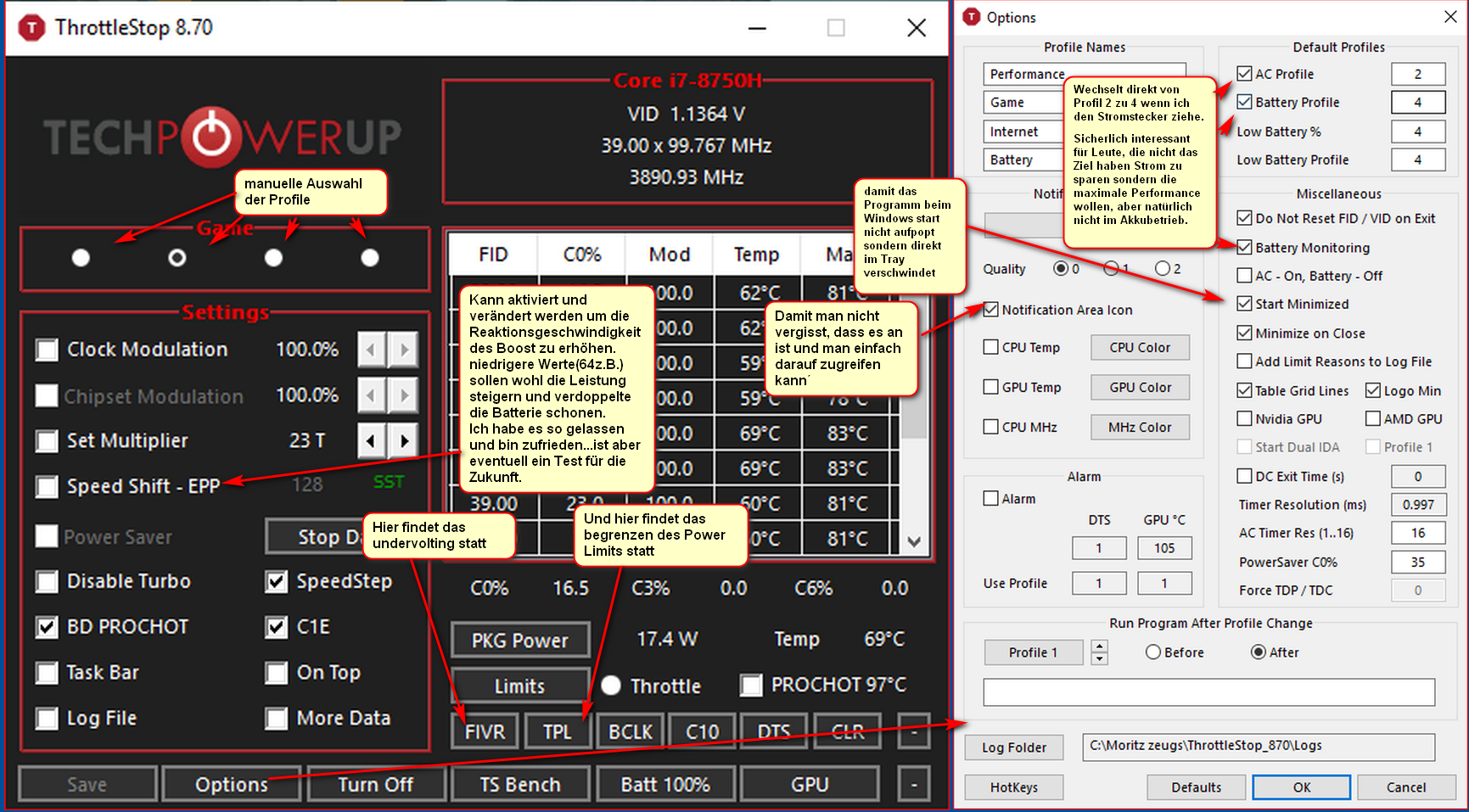Click the Turn Off button
The image size is (1469, 812).
(376, 785)
